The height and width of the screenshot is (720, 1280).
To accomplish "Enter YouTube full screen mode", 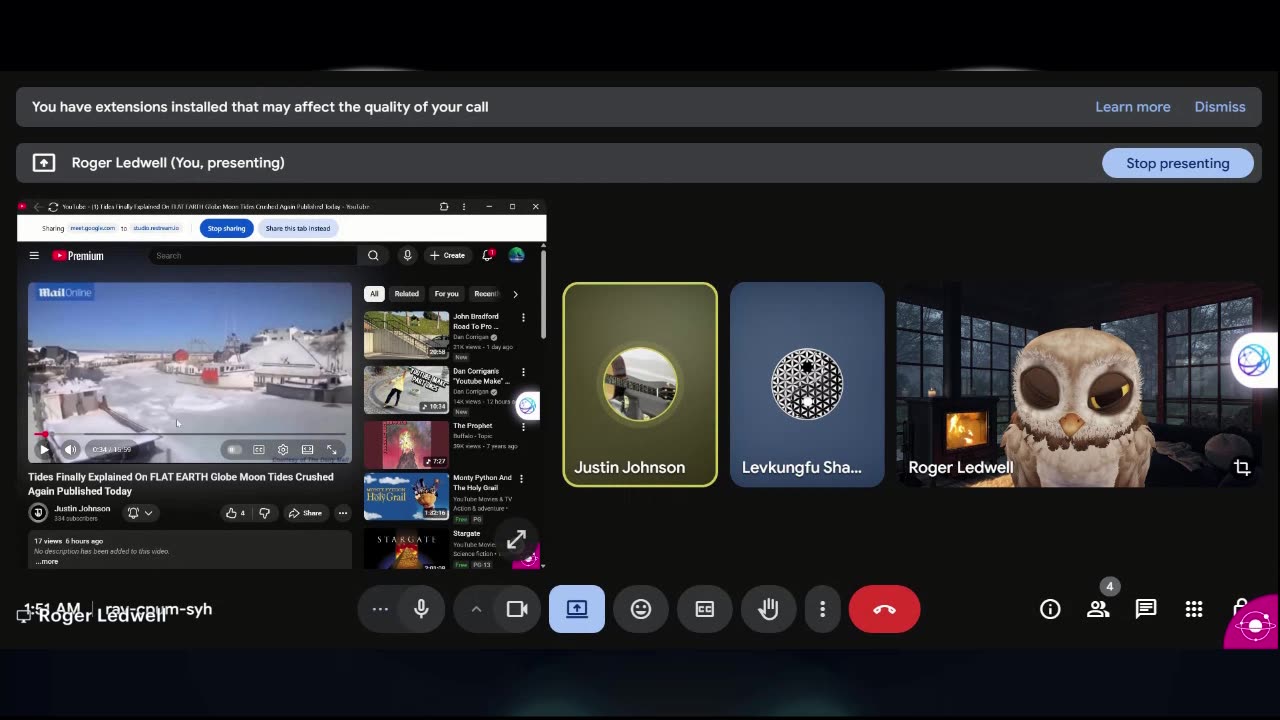I will pyautogui.click(x=332, y=450).
